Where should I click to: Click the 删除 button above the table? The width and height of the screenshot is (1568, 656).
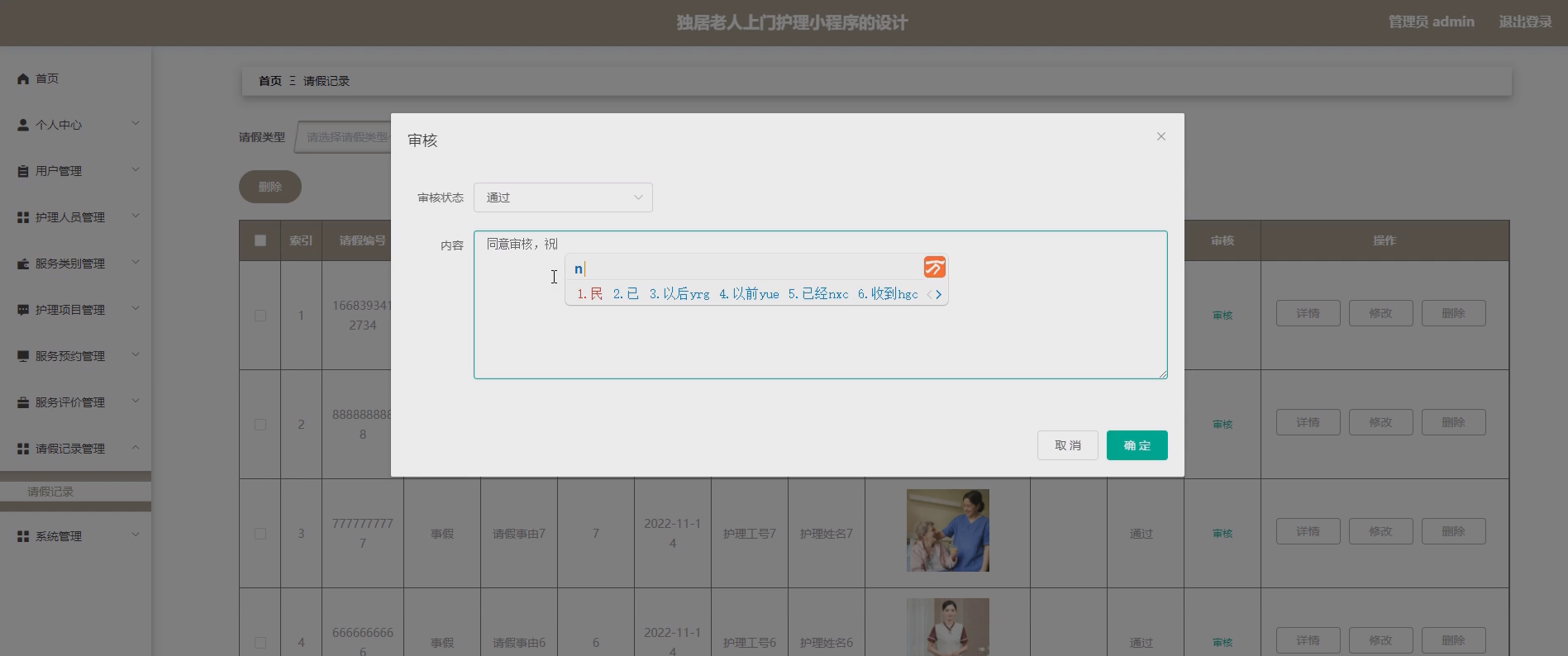pyautogui.click(x=270, y=187)
